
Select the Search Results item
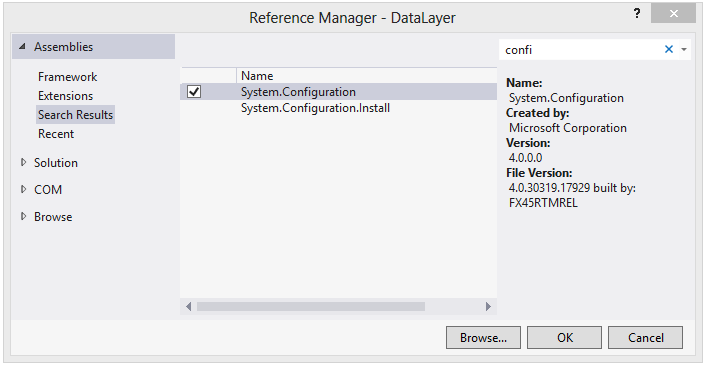coord(76,115)
